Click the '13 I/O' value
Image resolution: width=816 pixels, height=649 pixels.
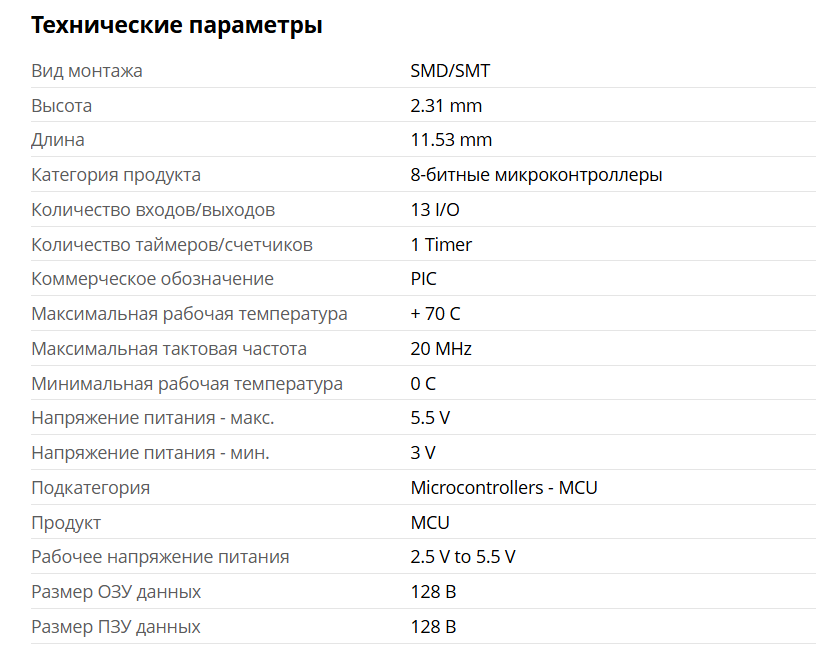point(435,210)
